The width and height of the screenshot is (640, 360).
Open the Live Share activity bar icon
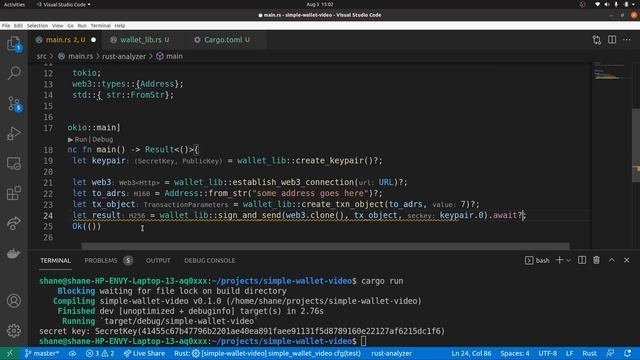(x=14, y=223)
